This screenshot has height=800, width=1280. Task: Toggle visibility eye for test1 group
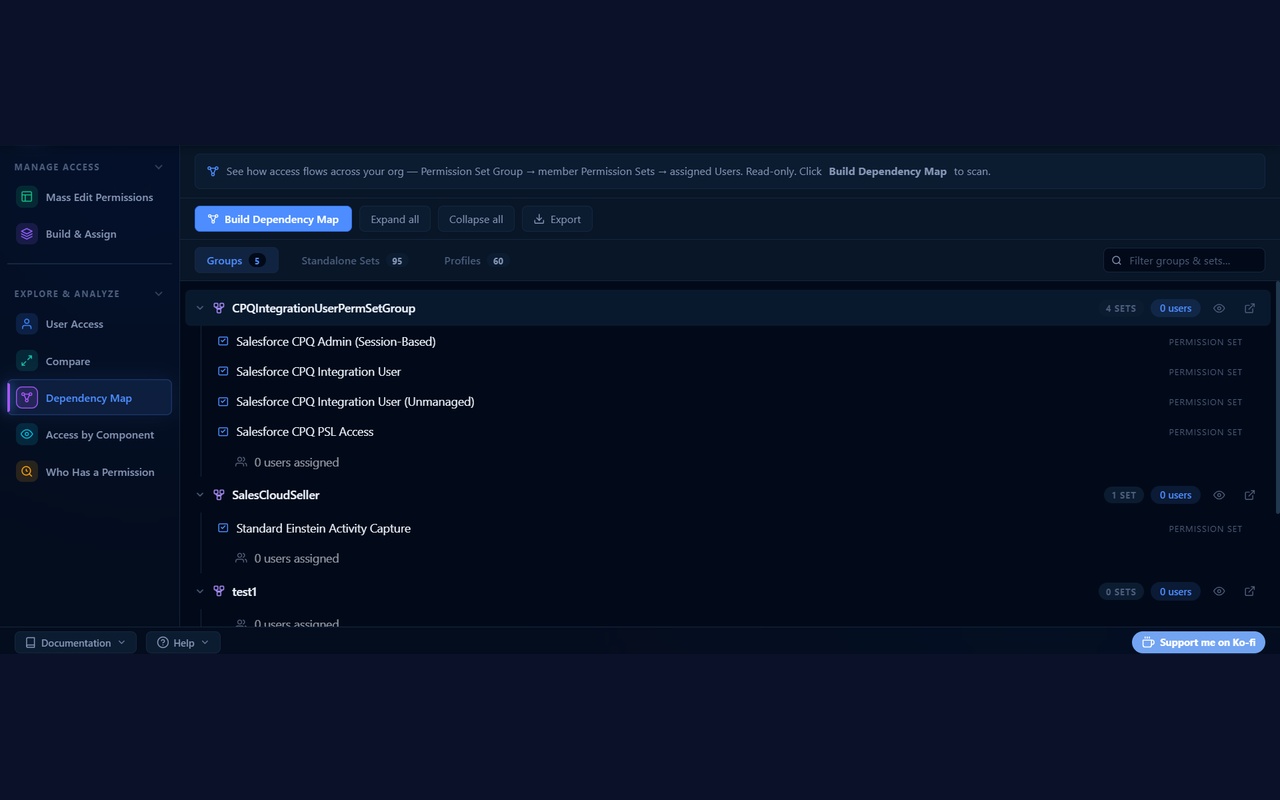tap(1219, 592)
